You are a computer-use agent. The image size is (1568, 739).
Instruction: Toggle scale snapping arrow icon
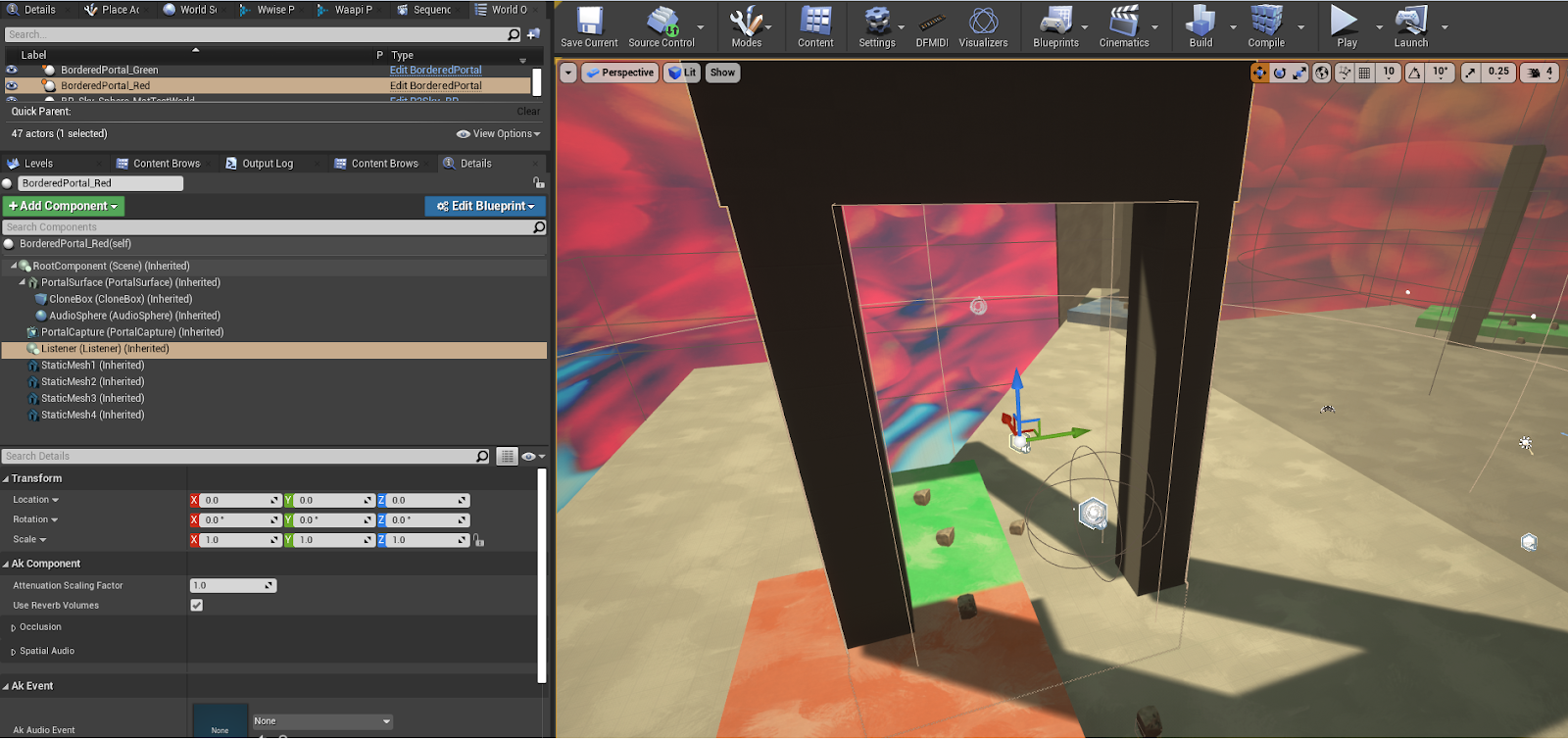[1471, 73]
